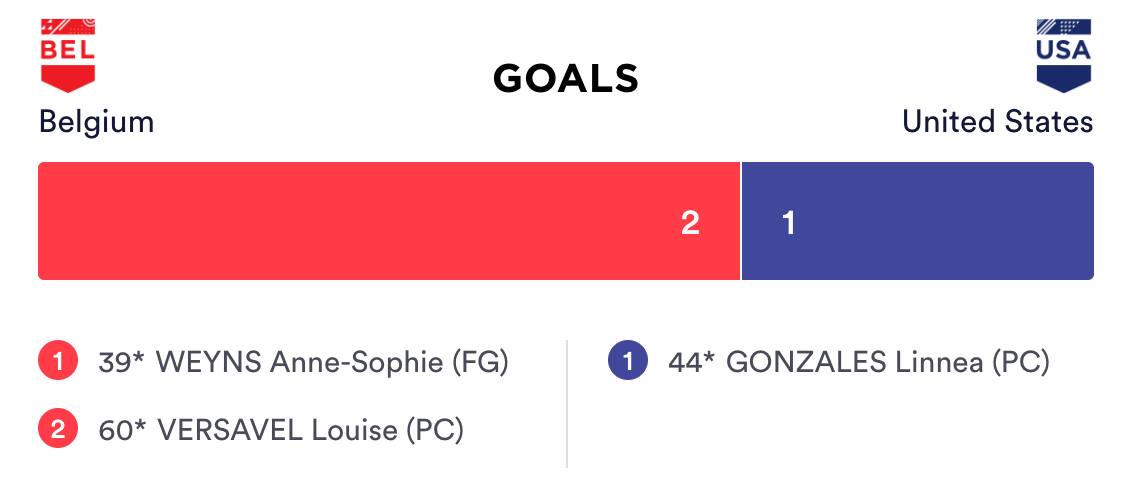Screen dimensions: 1130x496
Task: Click USA's goal count 1 in bar
Action: [x=789, y=223]
